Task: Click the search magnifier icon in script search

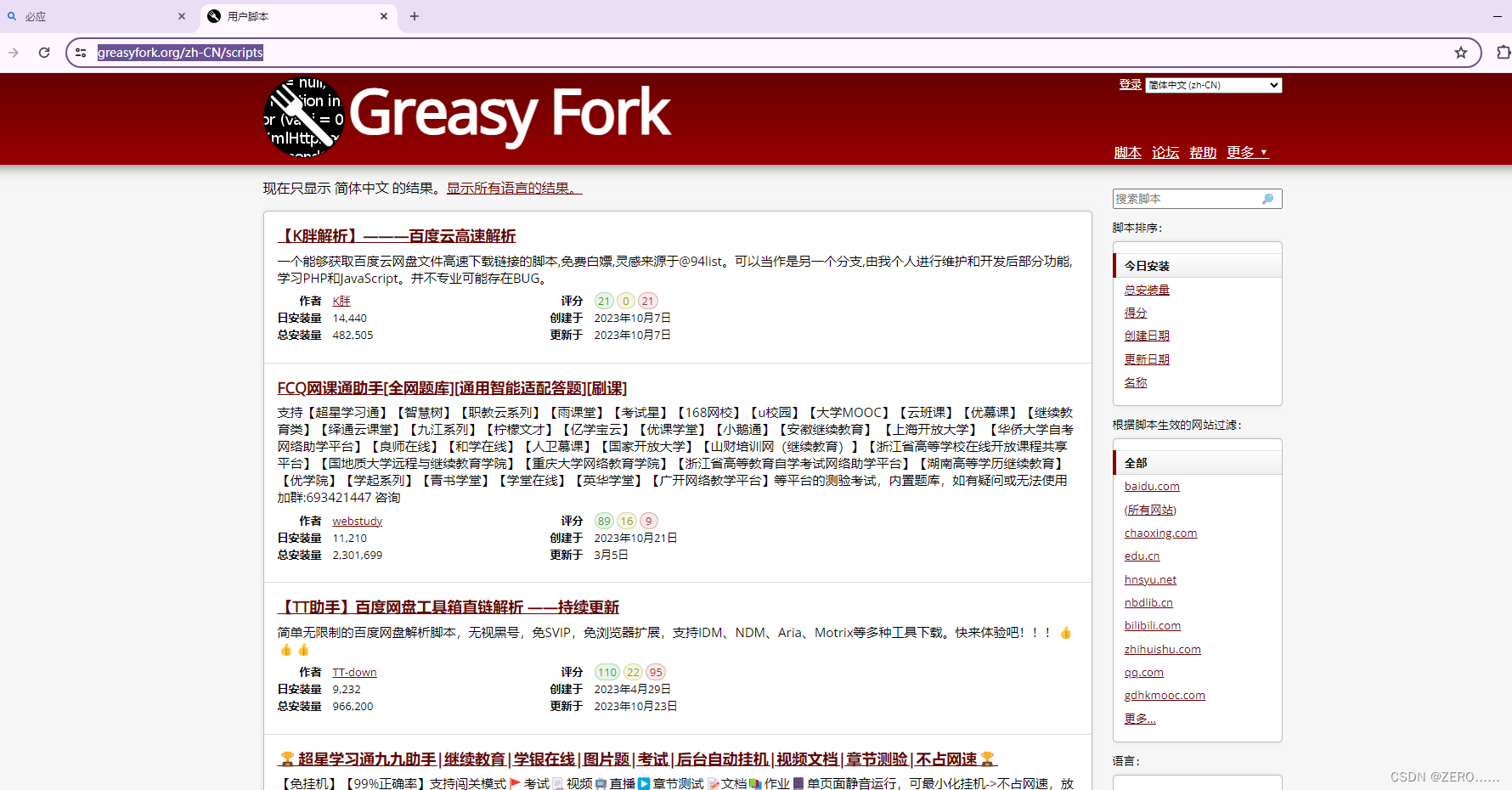Action: point(1268,199)
